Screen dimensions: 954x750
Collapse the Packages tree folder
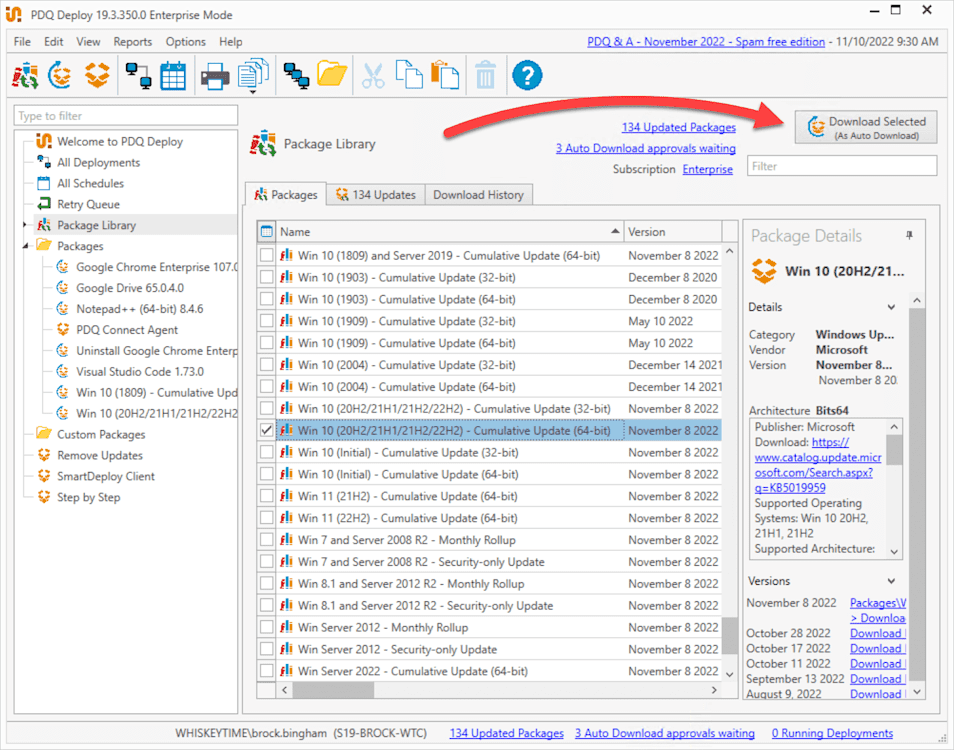pyautogui.click(x=24, y=245)
